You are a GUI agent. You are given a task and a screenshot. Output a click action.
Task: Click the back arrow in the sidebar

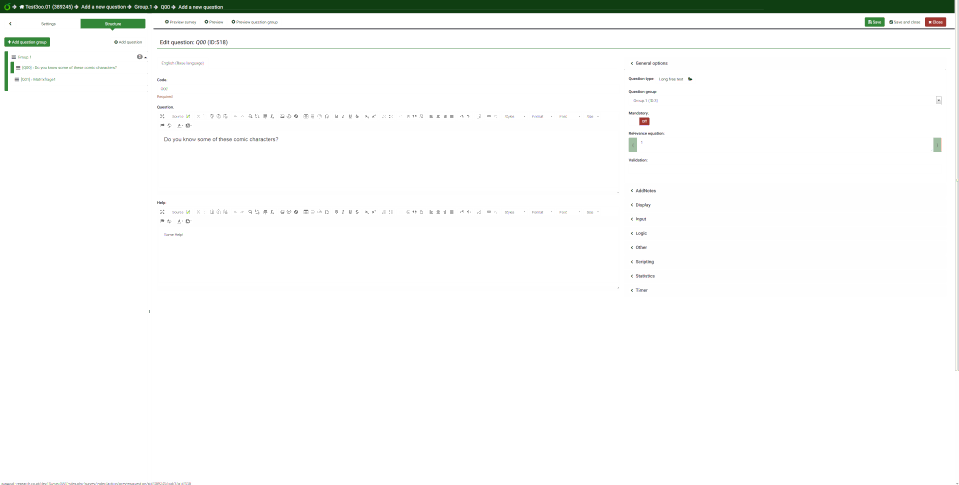click(x=10, y=22)
